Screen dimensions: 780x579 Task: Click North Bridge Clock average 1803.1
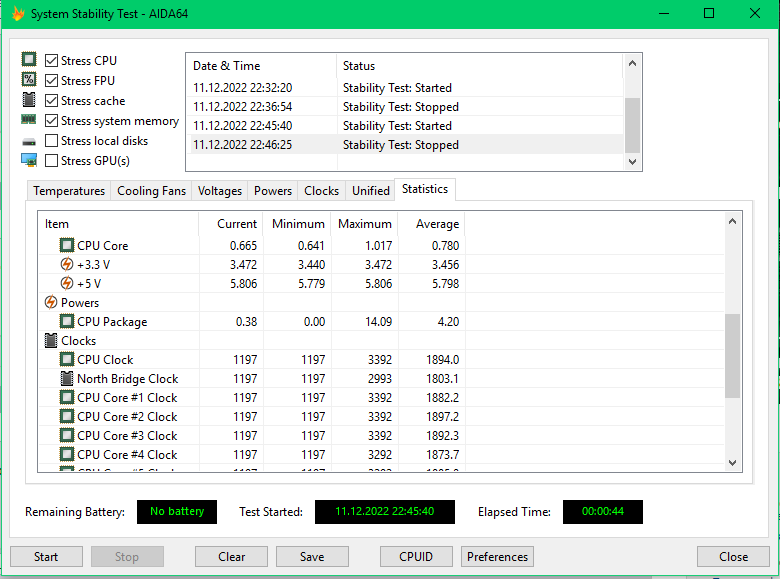442,379
